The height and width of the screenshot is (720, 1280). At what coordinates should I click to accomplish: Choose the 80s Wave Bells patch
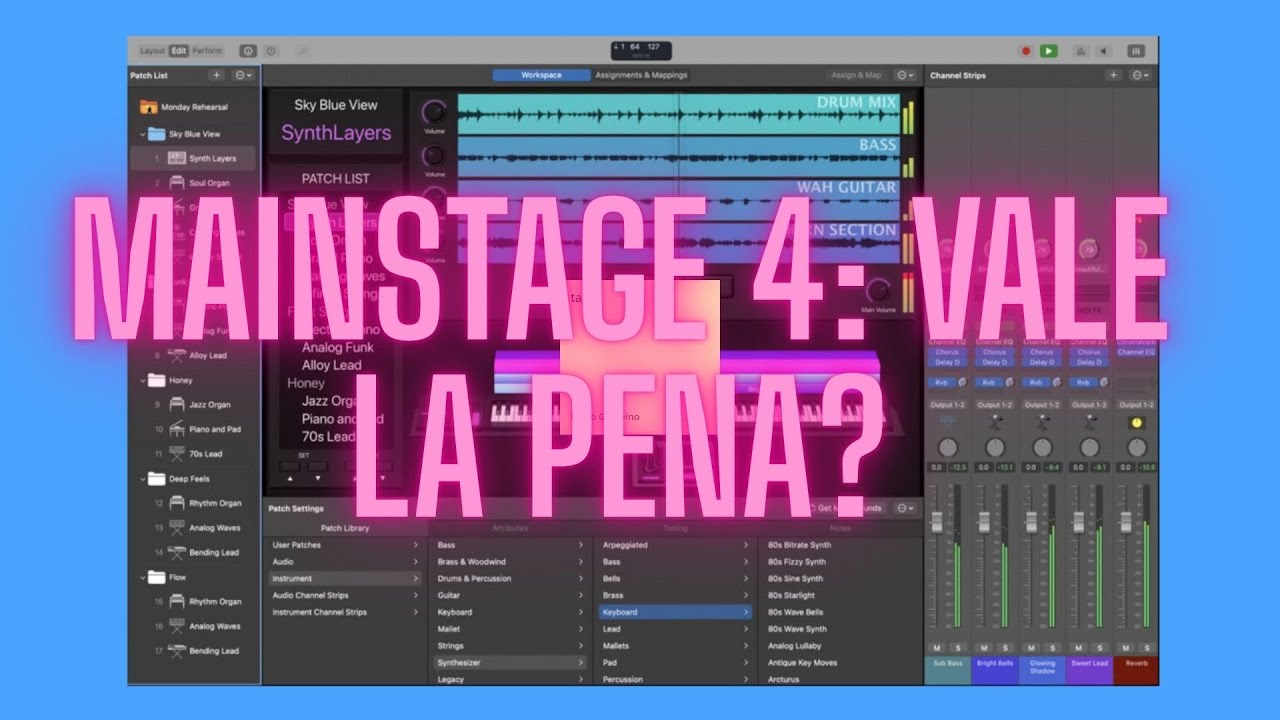(796, 612)
